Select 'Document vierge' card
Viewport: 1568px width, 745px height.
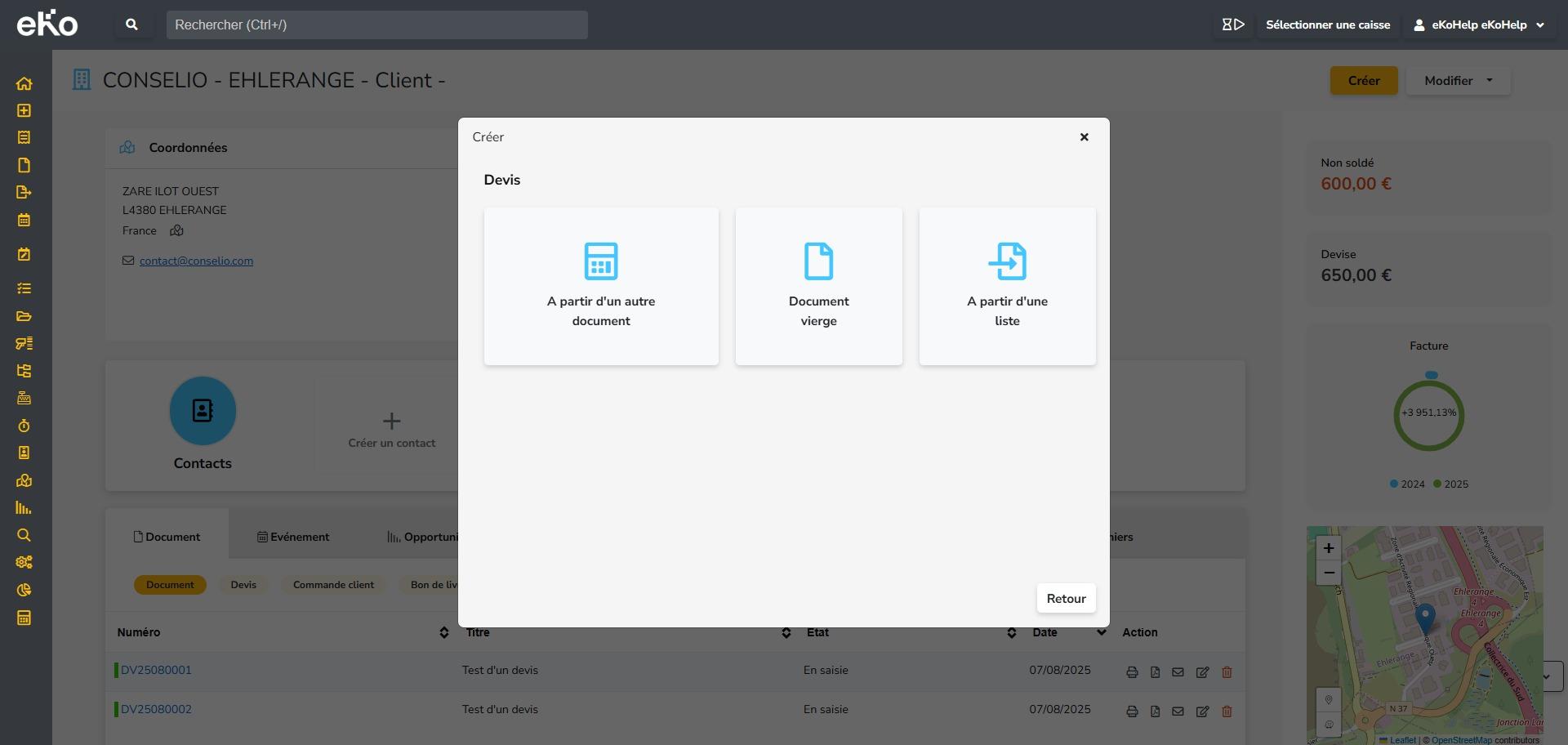818,286
